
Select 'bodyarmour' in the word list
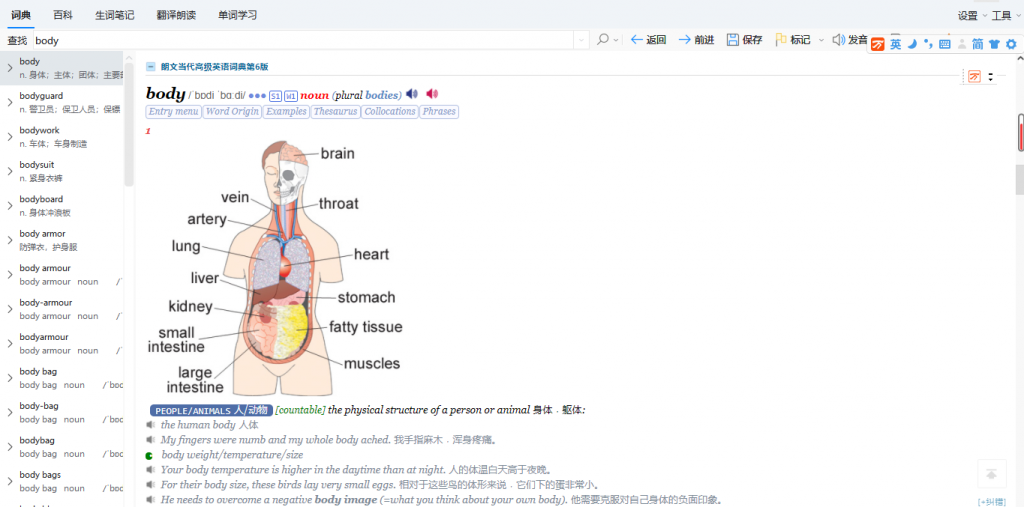(x=62, y=344)
